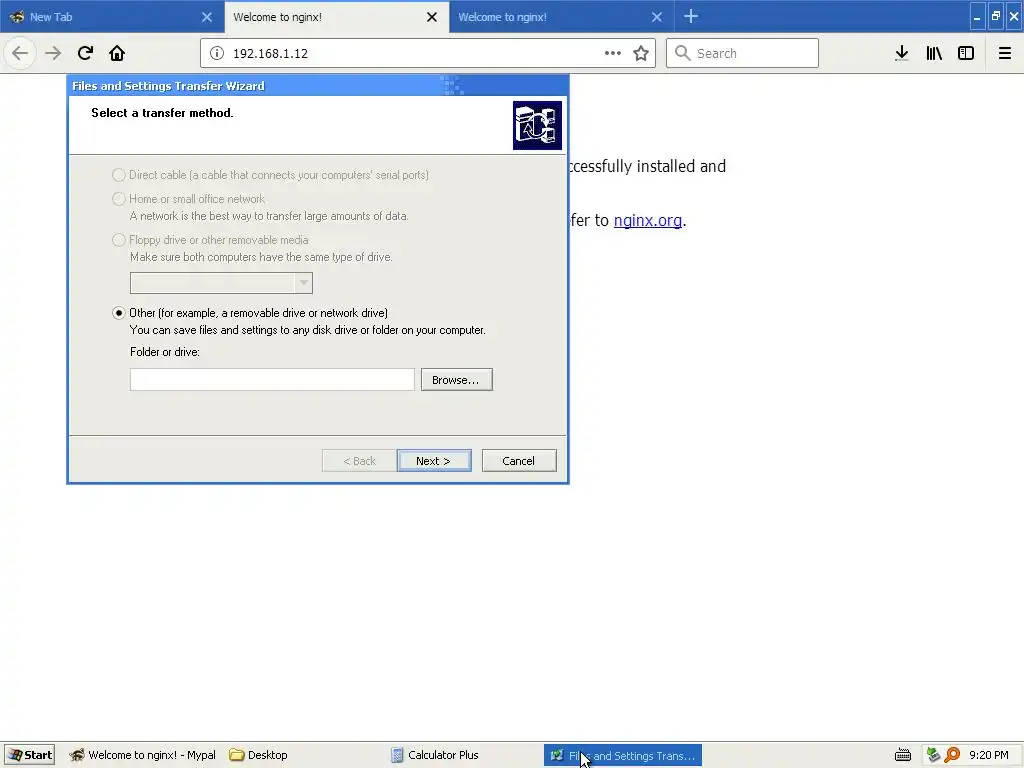The image size is (1024, 768).
Task: Expand the removable drive combo box
Action: [303, 283]
